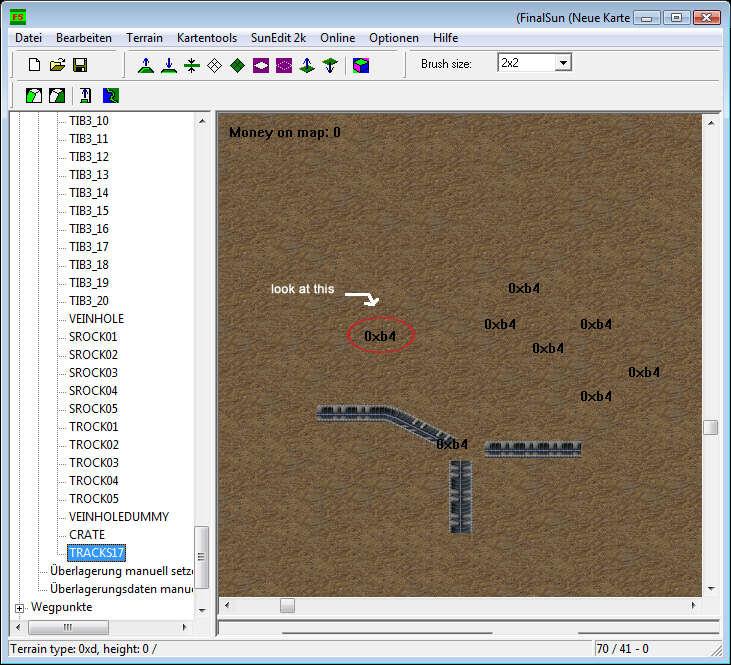Open a map file with folder icon

(57, 65)
